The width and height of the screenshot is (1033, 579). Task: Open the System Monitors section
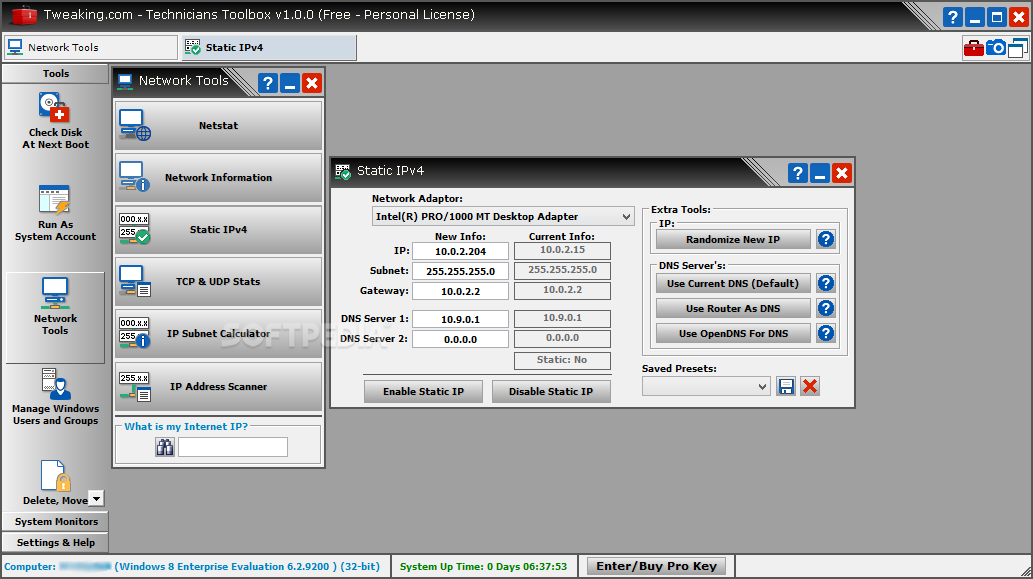coord(55,522)
